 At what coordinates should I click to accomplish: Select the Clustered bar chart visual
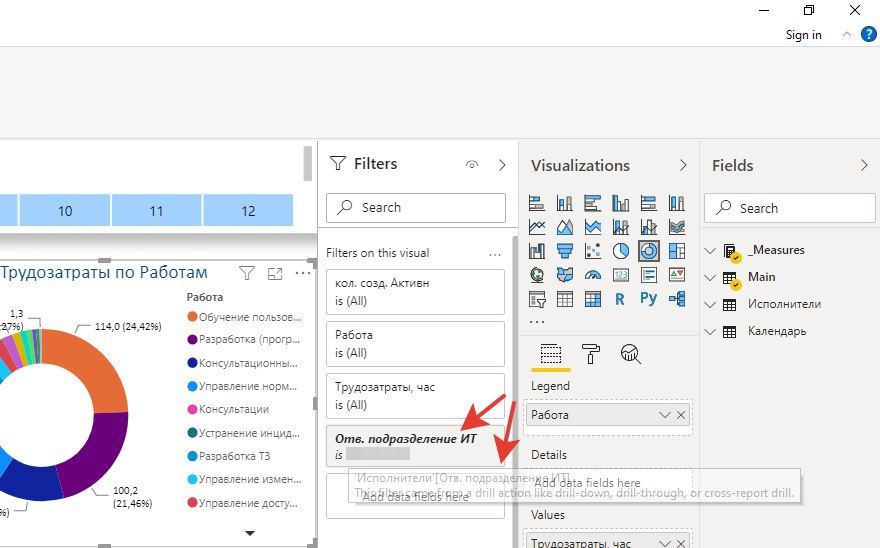[593, 203]
